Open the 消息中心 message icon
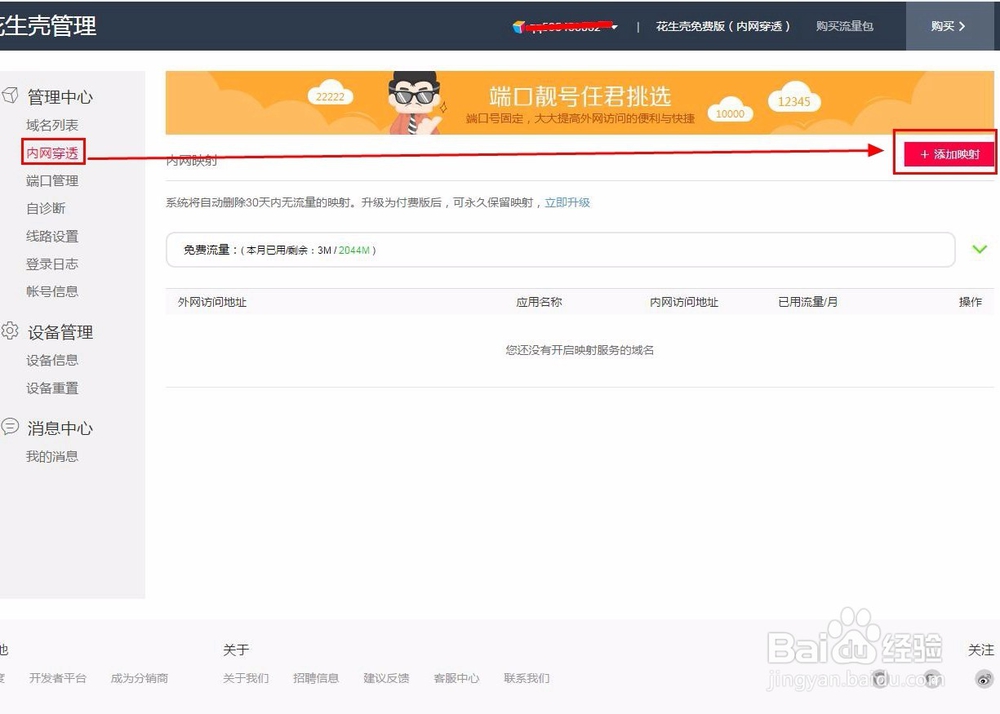 click(x=12, y=428)
